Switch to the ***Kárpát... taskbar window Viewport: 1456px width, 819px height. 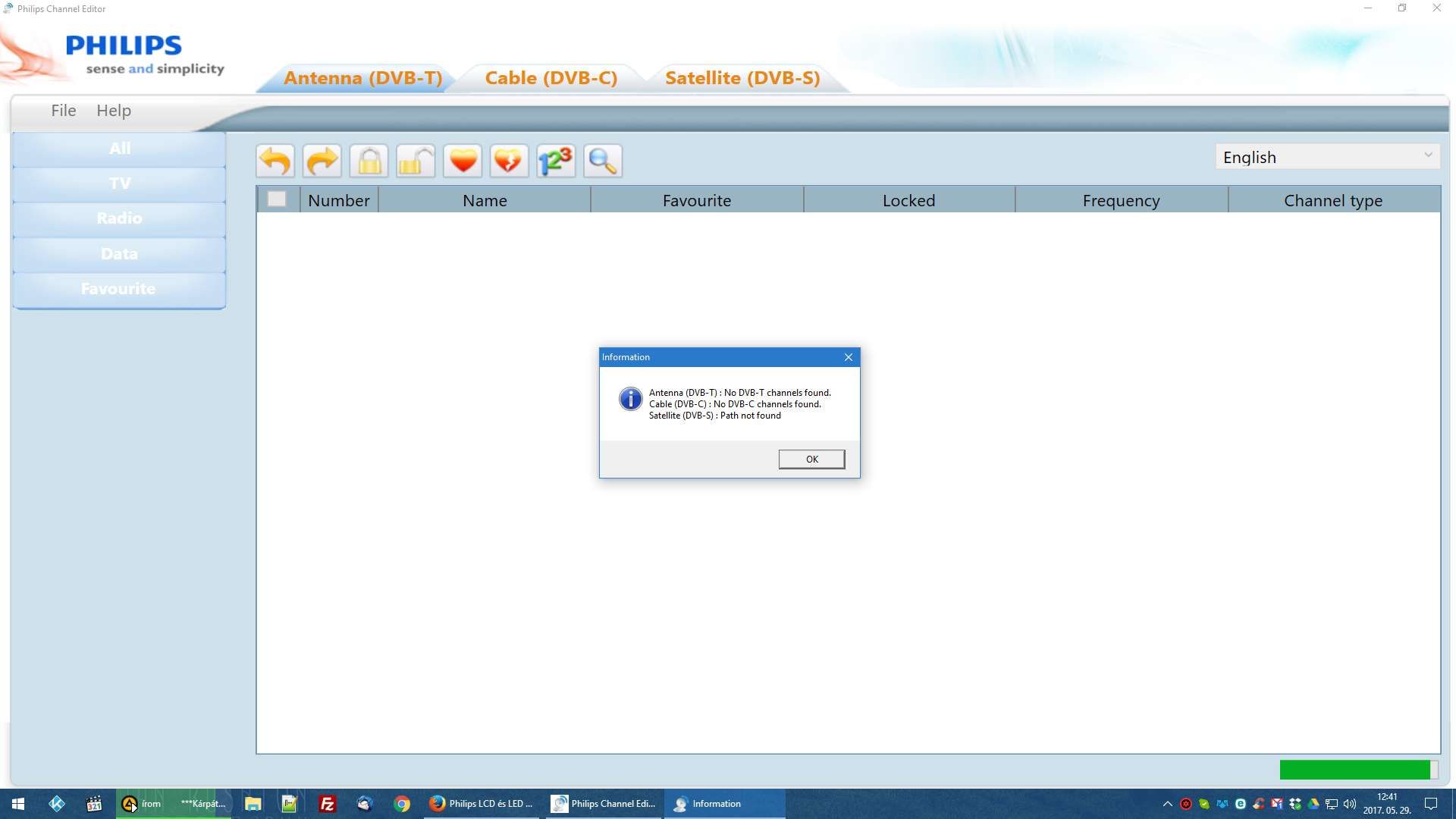[x=202, y=804]
